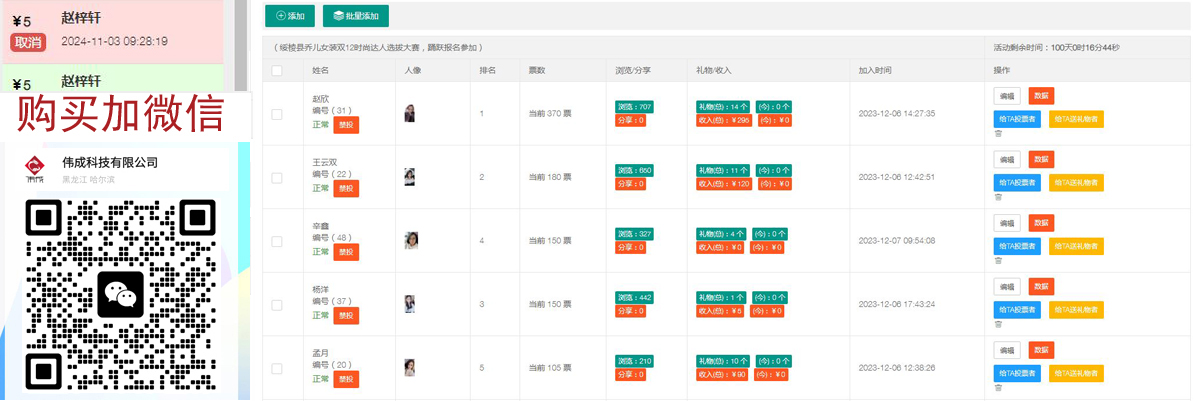The image size is (1200, 401).
Task: Click 给TA送礼物者 for 杨洋
Action: 1076,310
